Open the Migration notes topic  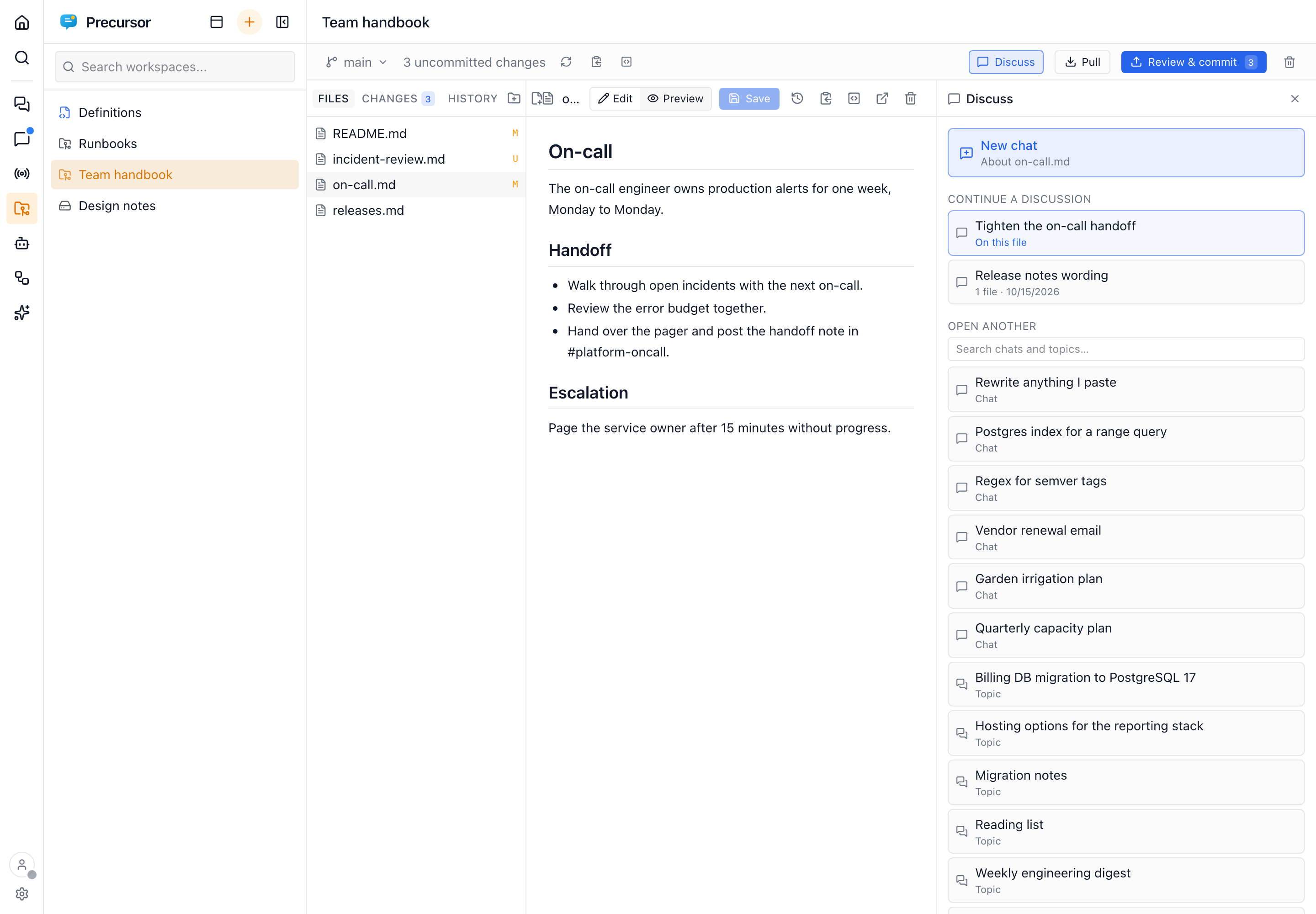coord(1126,782)
